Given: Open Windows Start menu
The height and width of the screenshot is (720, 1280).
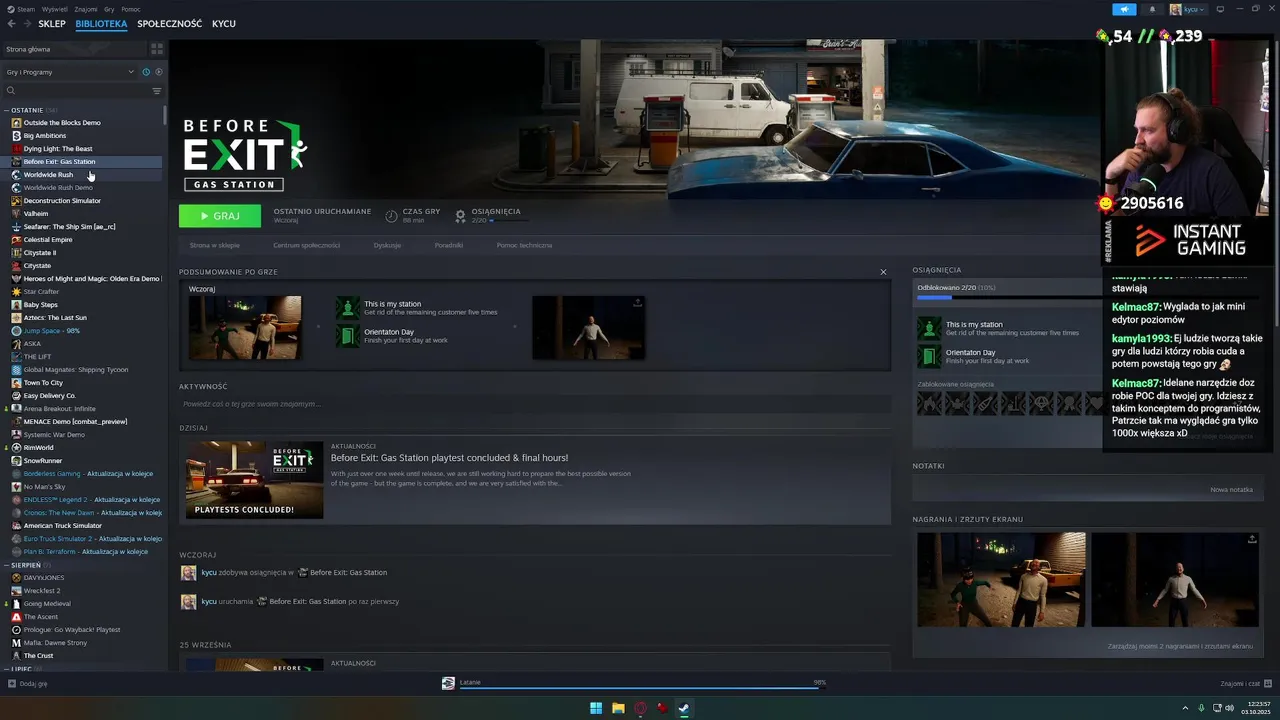Looking at the screenshot, I should 596,708.
